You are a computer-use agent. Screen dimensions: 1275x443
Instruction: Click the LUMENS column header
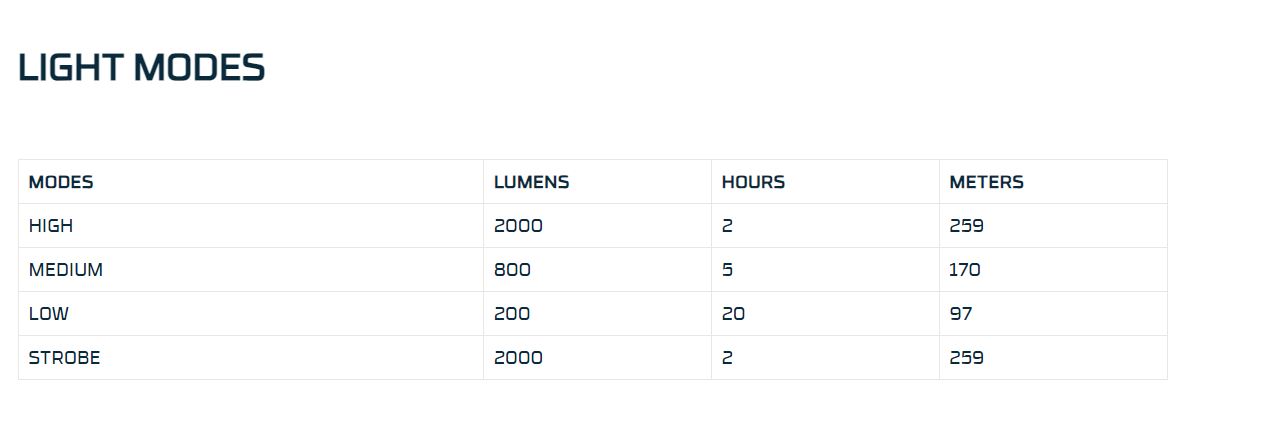point(531,182)
